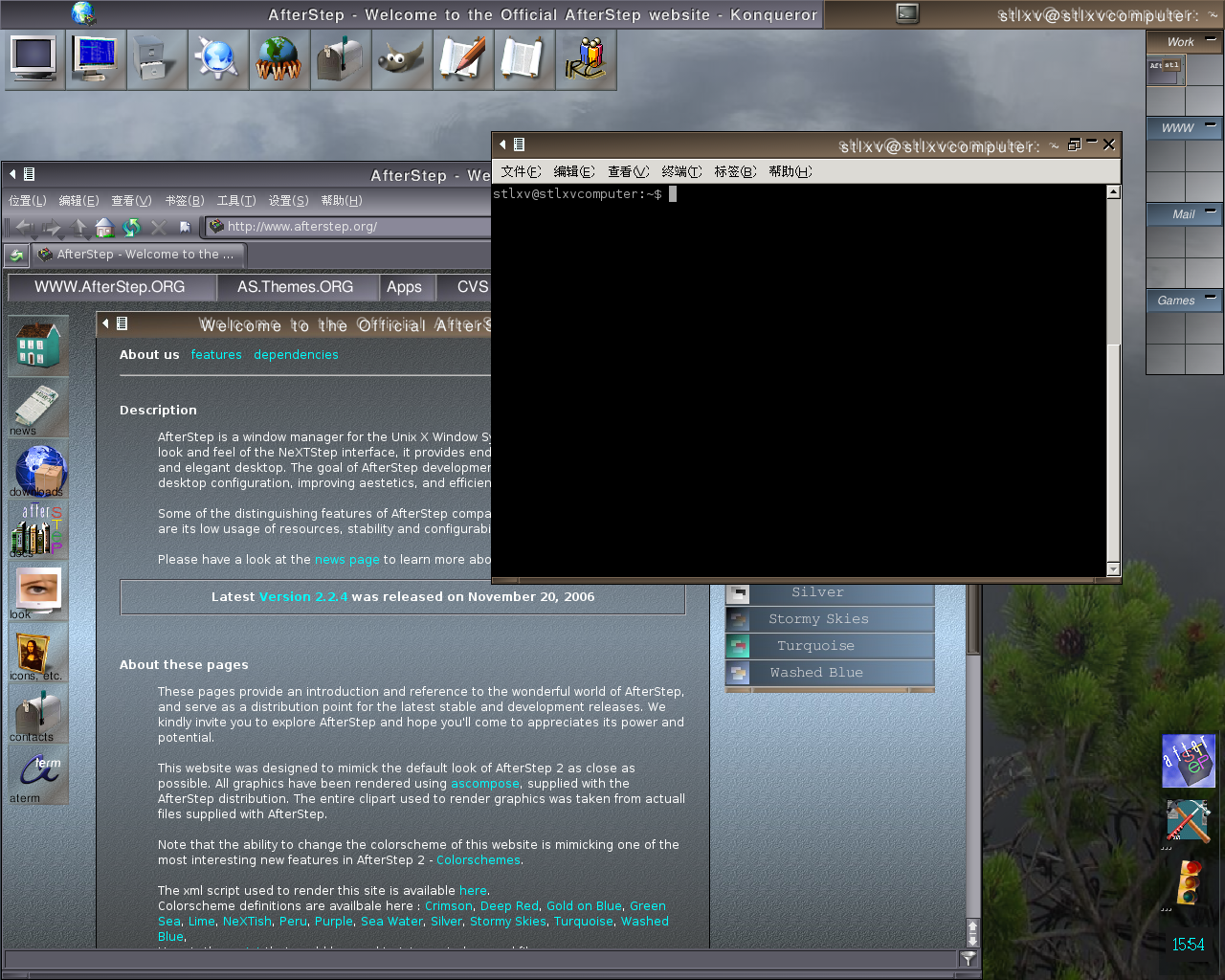1225x980 pixels.
Task: Click the terminal's vertical scrollbar
Action: pos(1113,381)
